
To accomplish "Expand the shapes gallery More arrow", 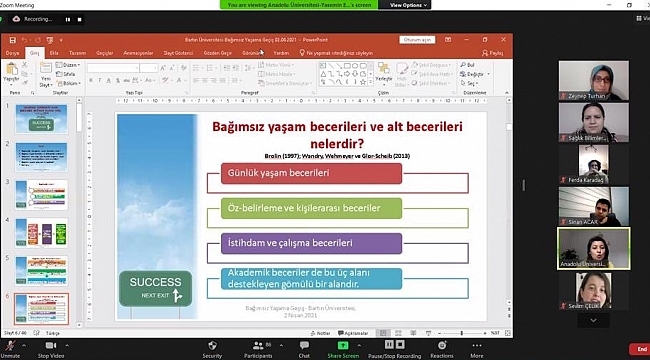I will [x=370, y=83].
